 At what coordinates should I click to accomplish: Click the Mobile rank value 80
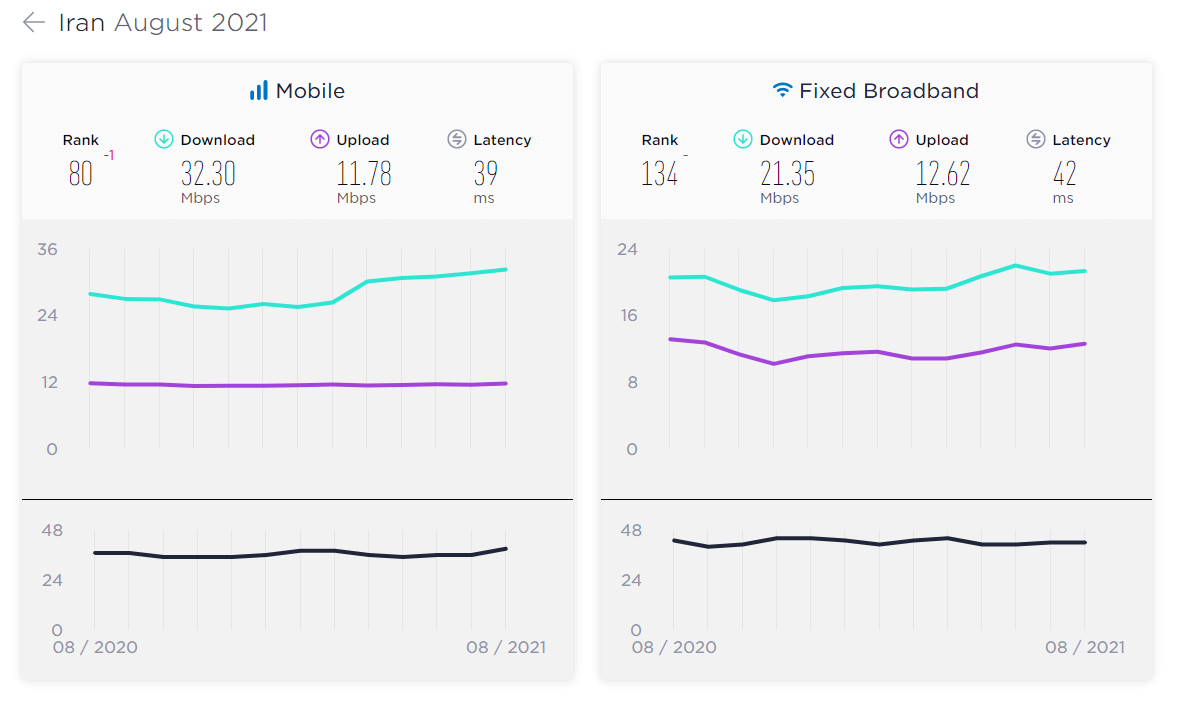(x=81, y=174)
